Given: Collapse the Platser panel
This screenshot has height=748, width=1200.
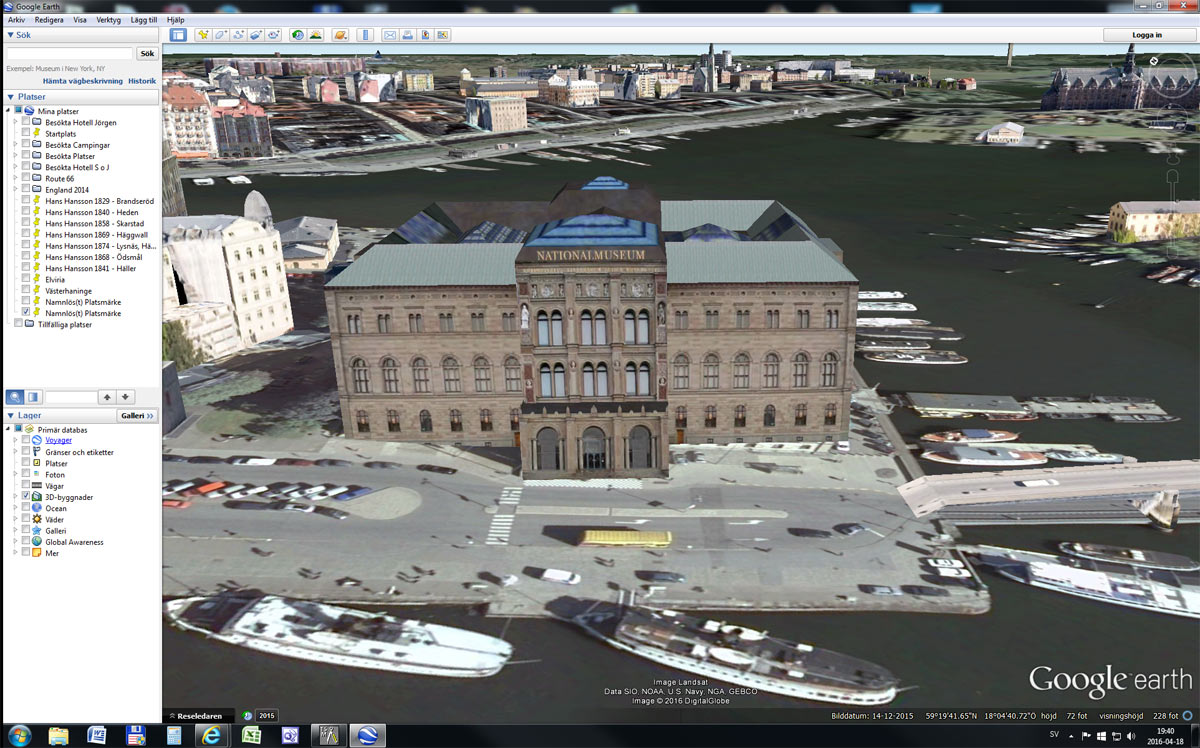Looking at the screenshot, I should coord(10,97).
